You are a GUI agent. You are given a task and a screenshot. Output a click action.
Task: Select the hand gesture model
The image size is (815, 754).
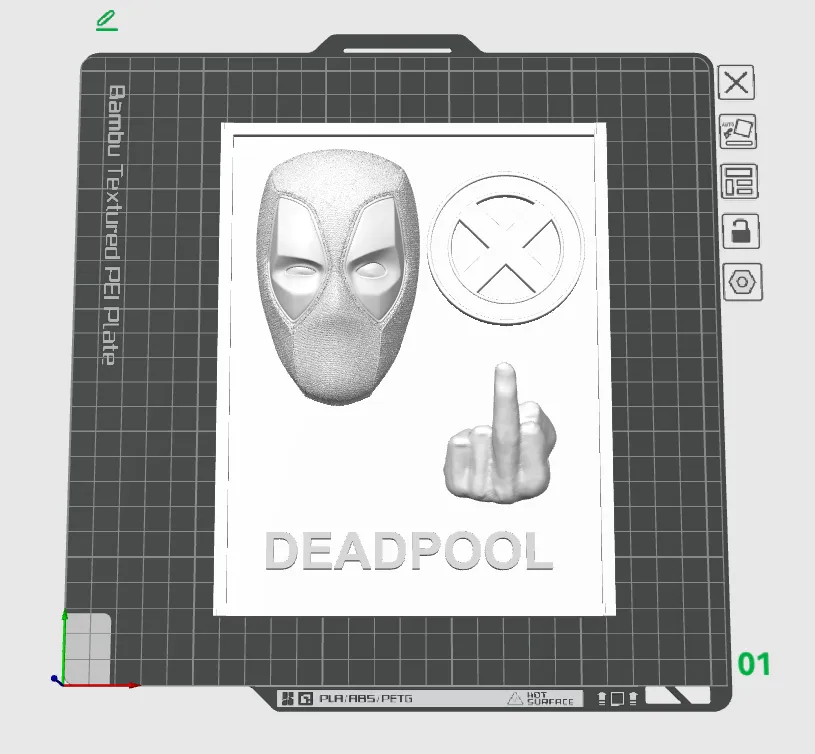click(x=499, y=434)
